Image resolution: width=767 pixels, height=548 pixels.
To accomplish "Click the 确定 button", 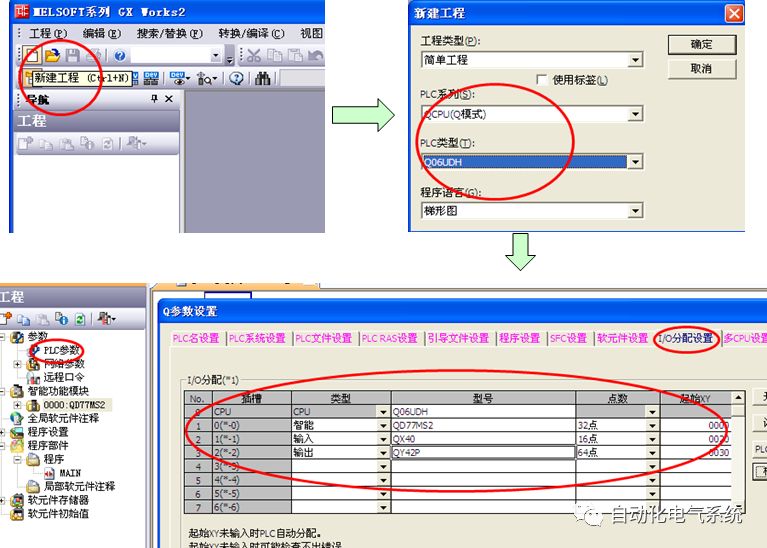I will click(x=701, y=45).
